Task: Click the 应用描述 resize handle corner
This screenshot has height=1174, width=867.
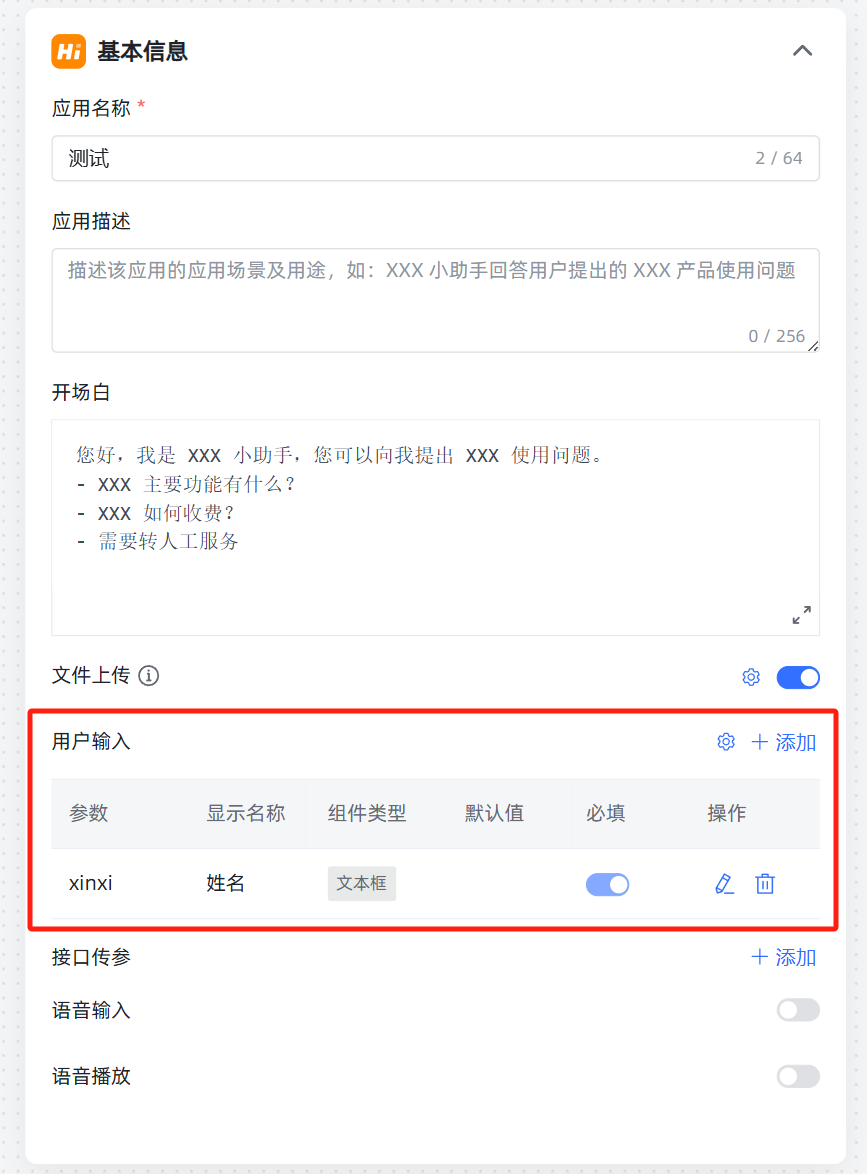Action: 813,346
